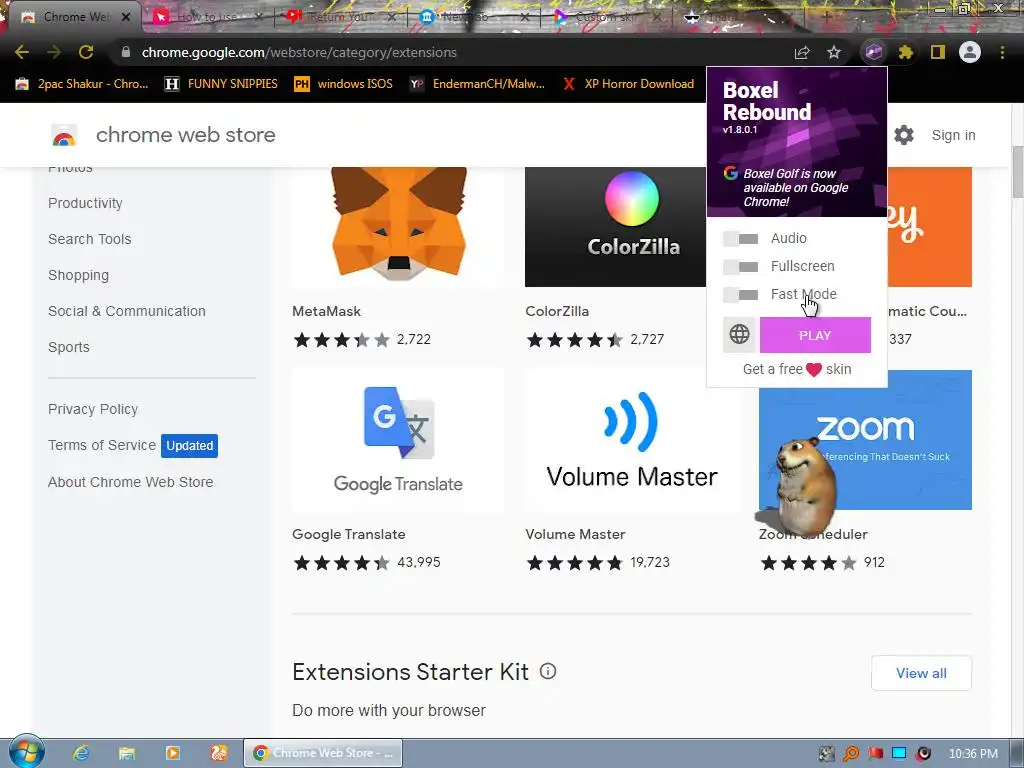Image resolution: width=1024 pixels, height=768 pixels.
Task: Click the pink PLAY button
Action: click(815, 335)
